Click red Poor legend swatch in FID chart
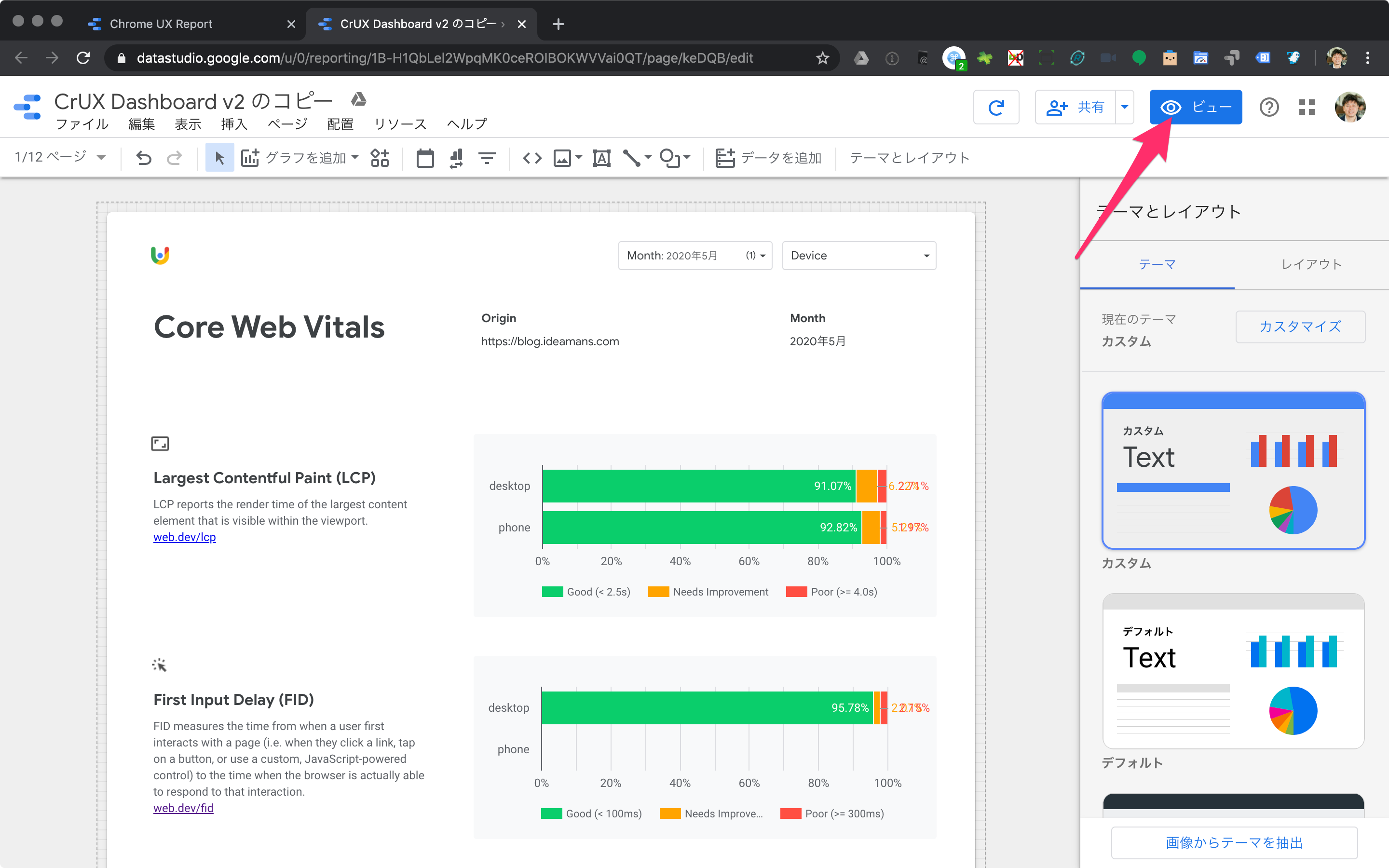The image size is (1389, 868). coord(790,814)
